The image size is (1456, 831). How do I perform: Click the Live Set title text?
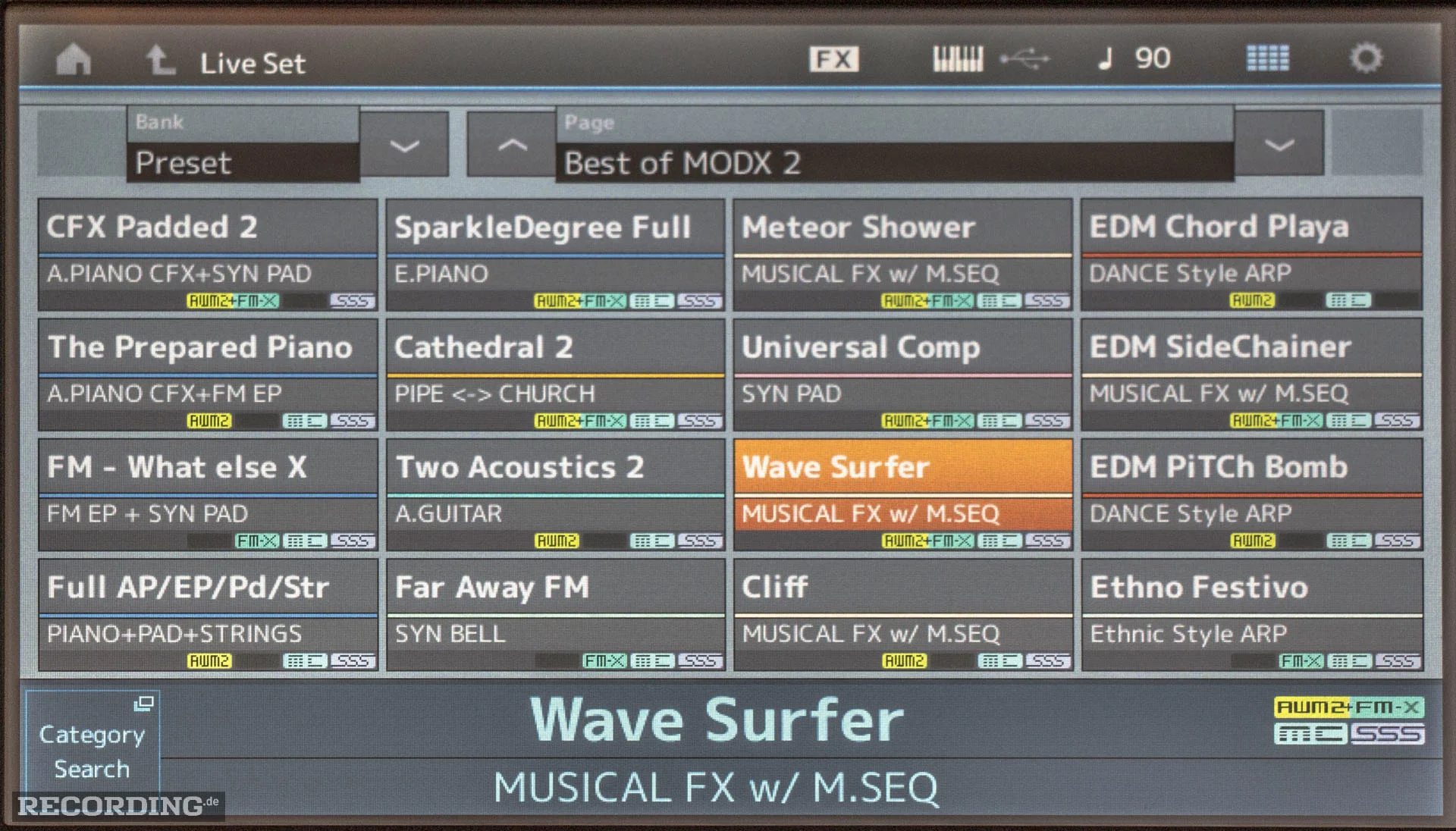[253, 63]
